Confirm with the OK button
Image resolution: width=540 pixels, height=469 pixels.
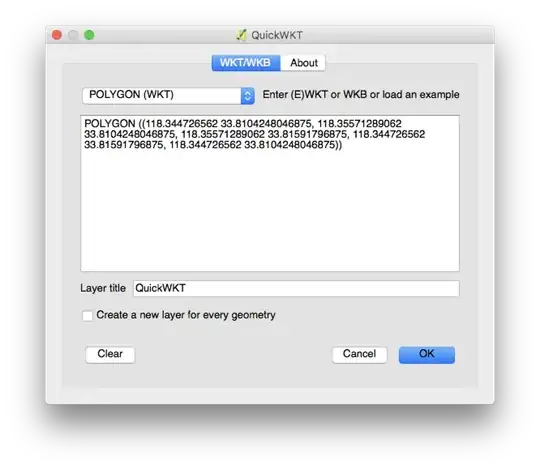427,354
